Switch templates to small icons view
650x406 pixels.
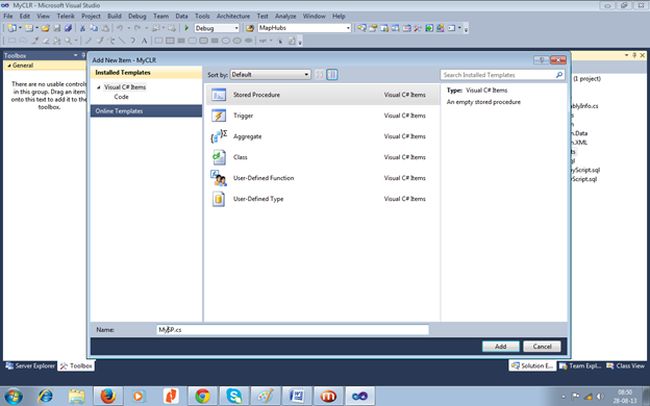click(319, 75)
